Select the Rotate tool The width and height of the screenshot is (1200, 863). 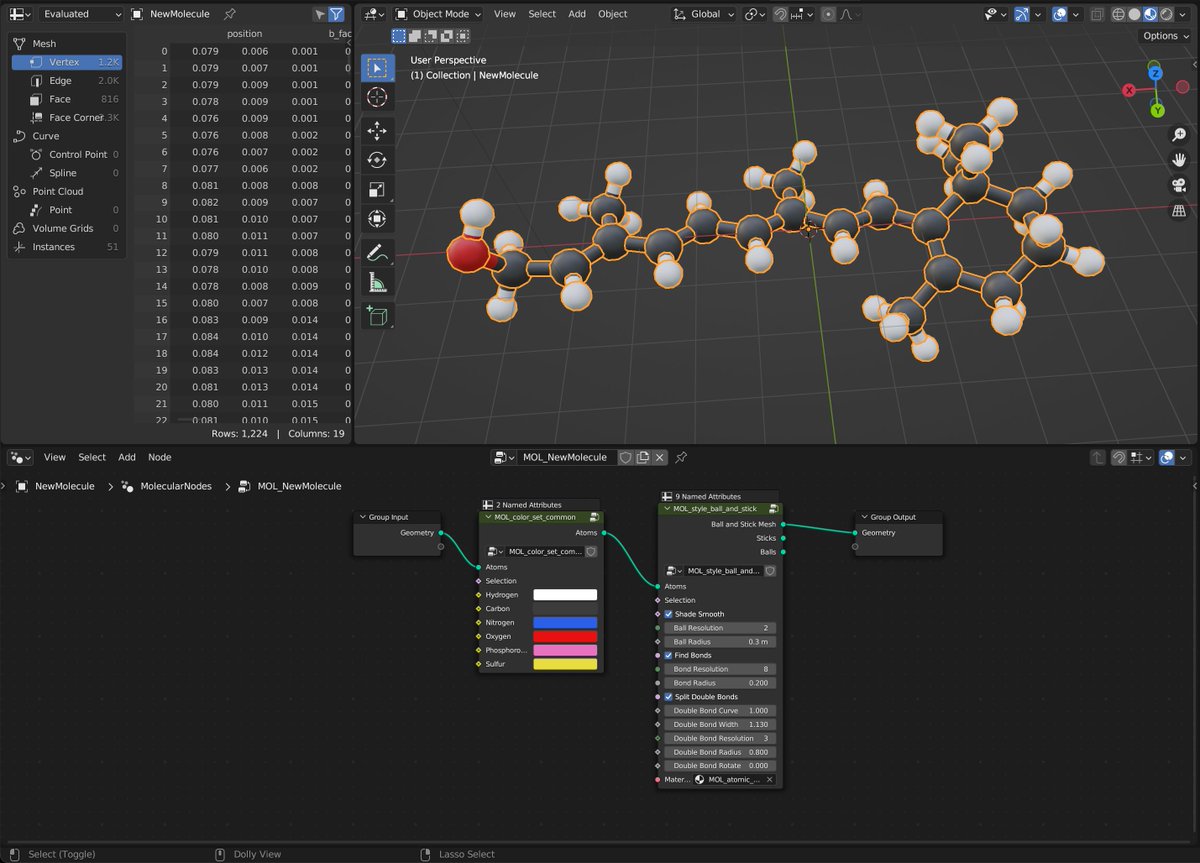coord(376,160)
